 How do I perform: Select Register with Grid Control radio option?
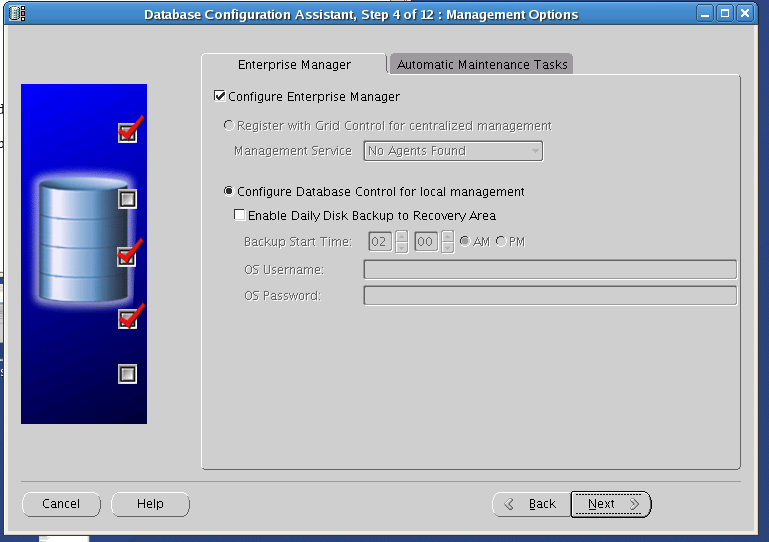pos(229,126)
